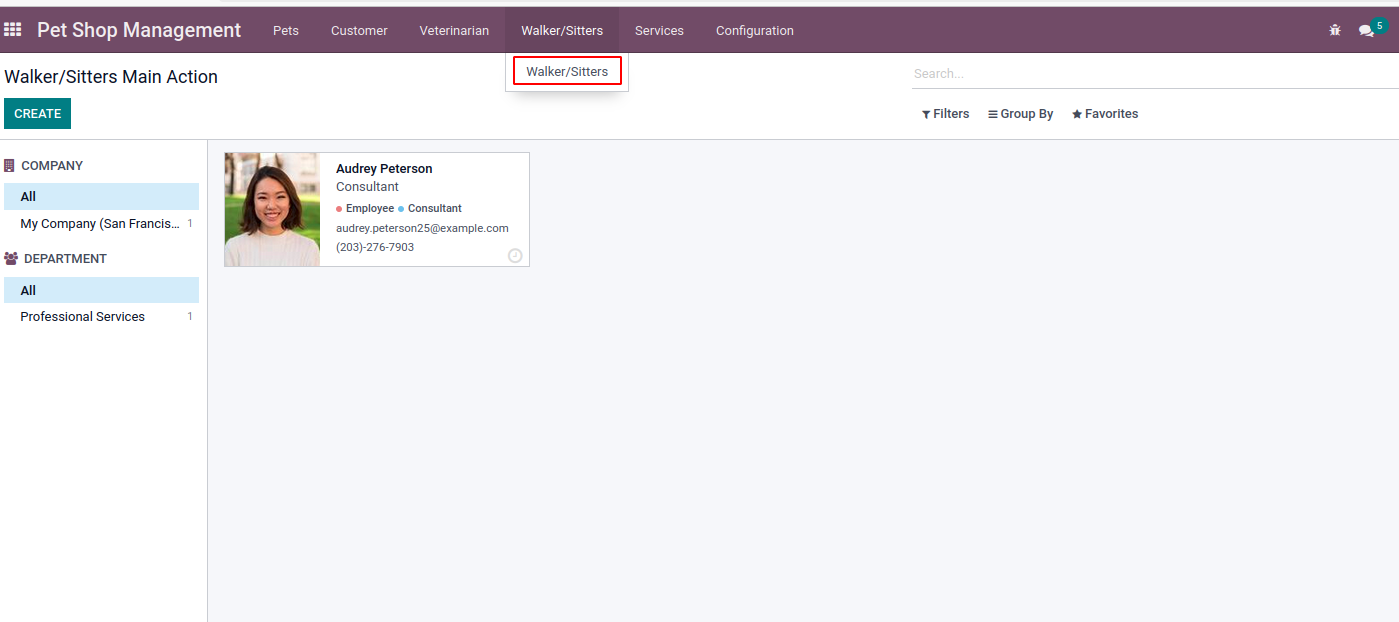Expand the Group By dropdown

coord(1021,114)
